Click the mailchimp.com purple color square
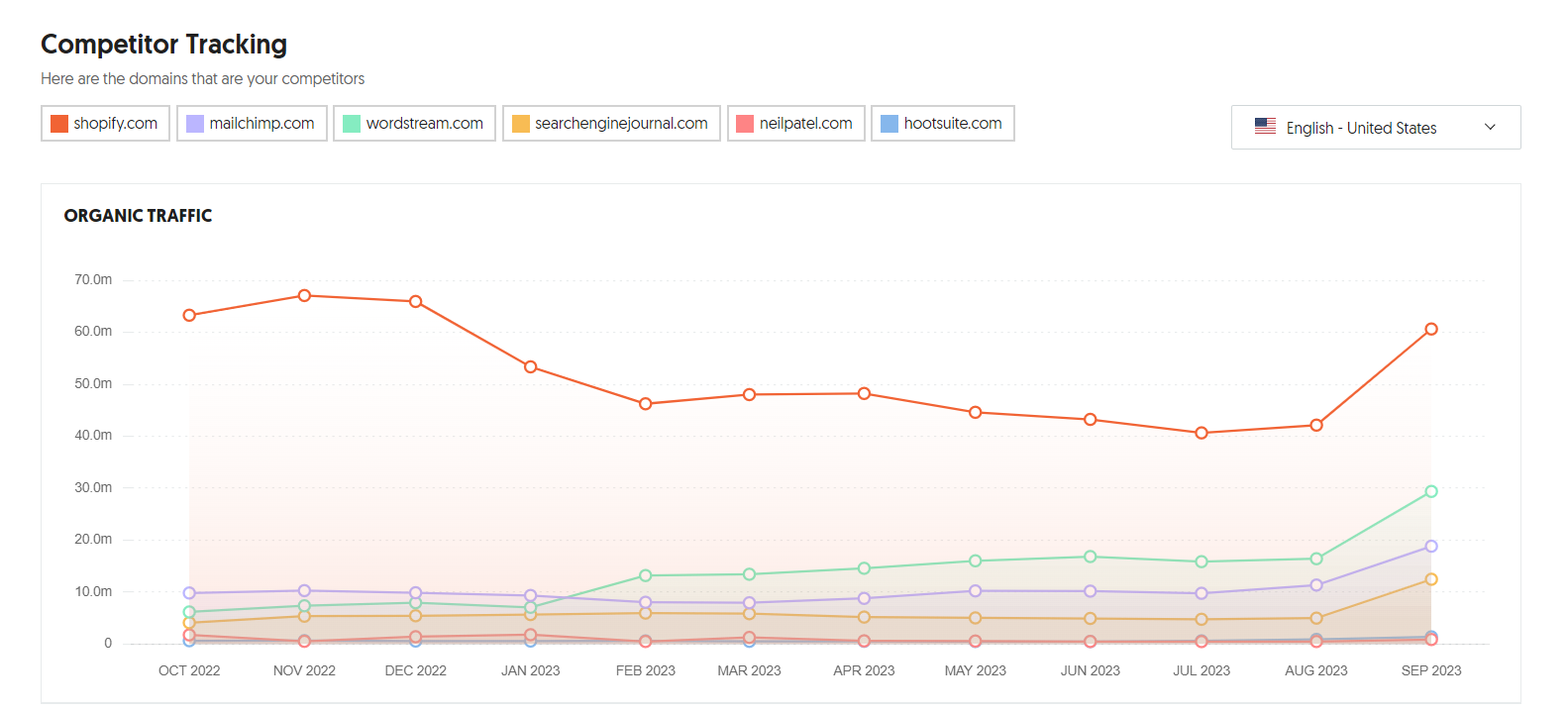Viewport: 1568px width, 713px height. pyautogui.click(x=195, y=124)
